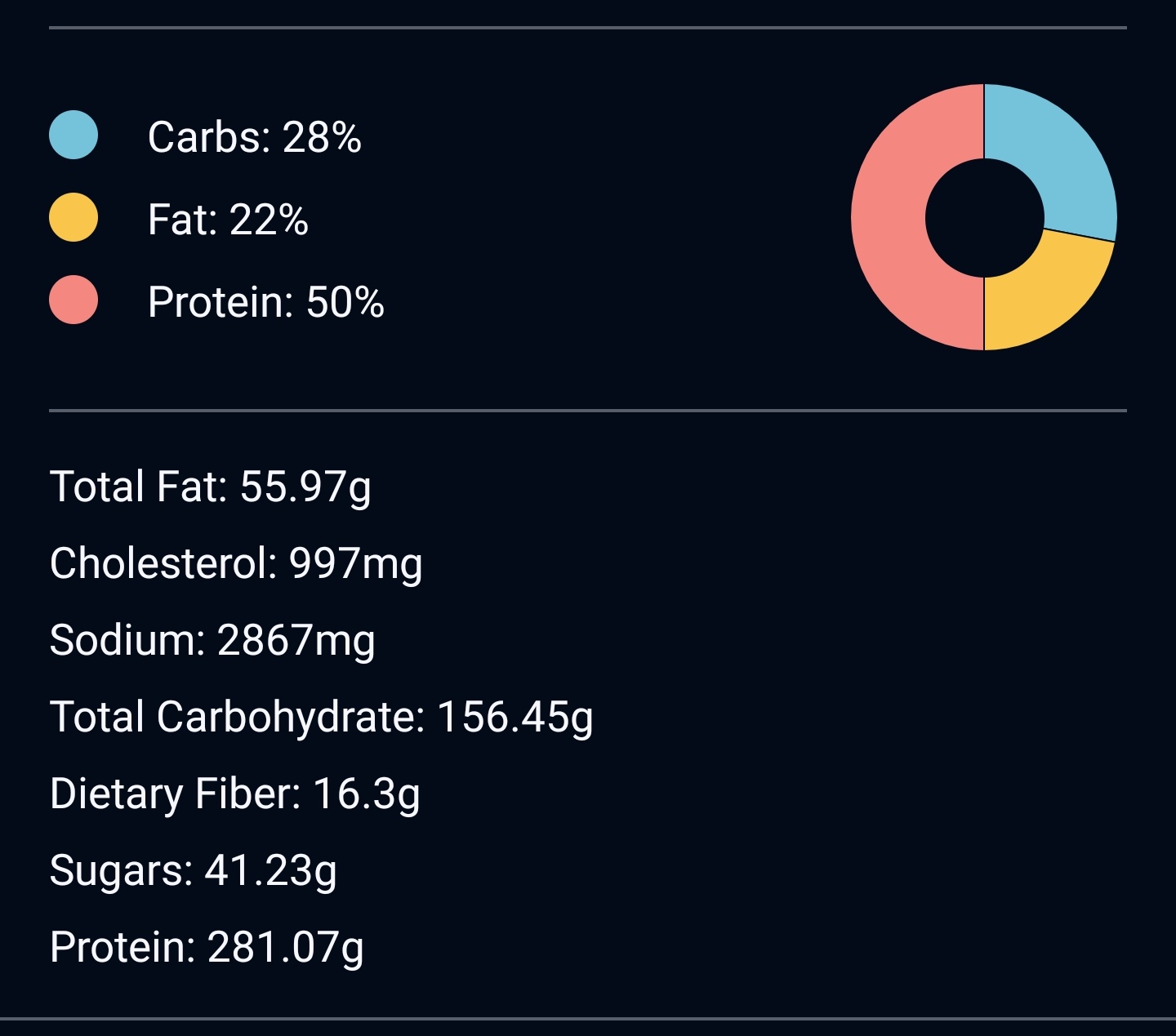This screenshot has width=1176, height=1036.
Task: Click the divider line above the macro legend
Action: click(x=588, y=28)
